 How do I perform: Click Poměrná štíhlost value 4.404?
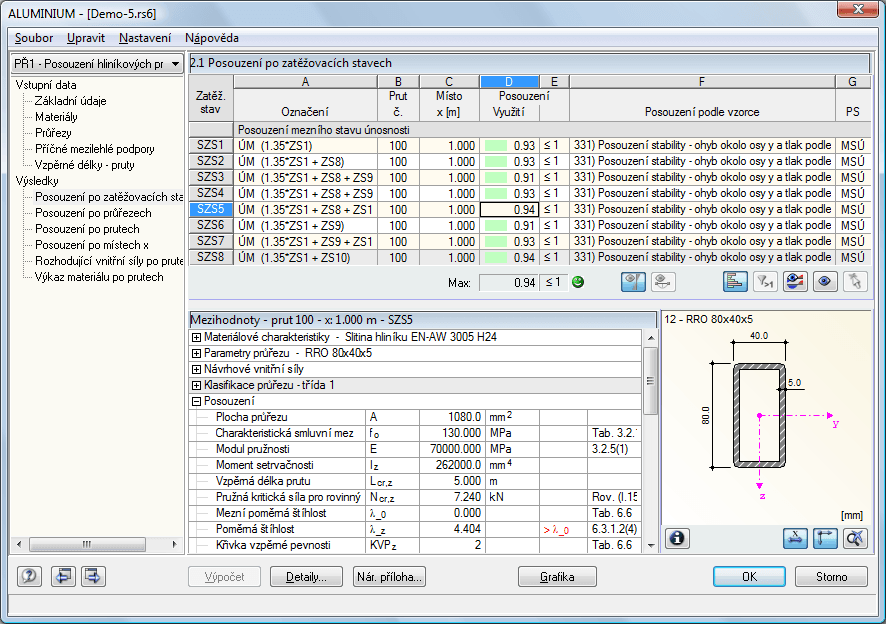(453, 530)
